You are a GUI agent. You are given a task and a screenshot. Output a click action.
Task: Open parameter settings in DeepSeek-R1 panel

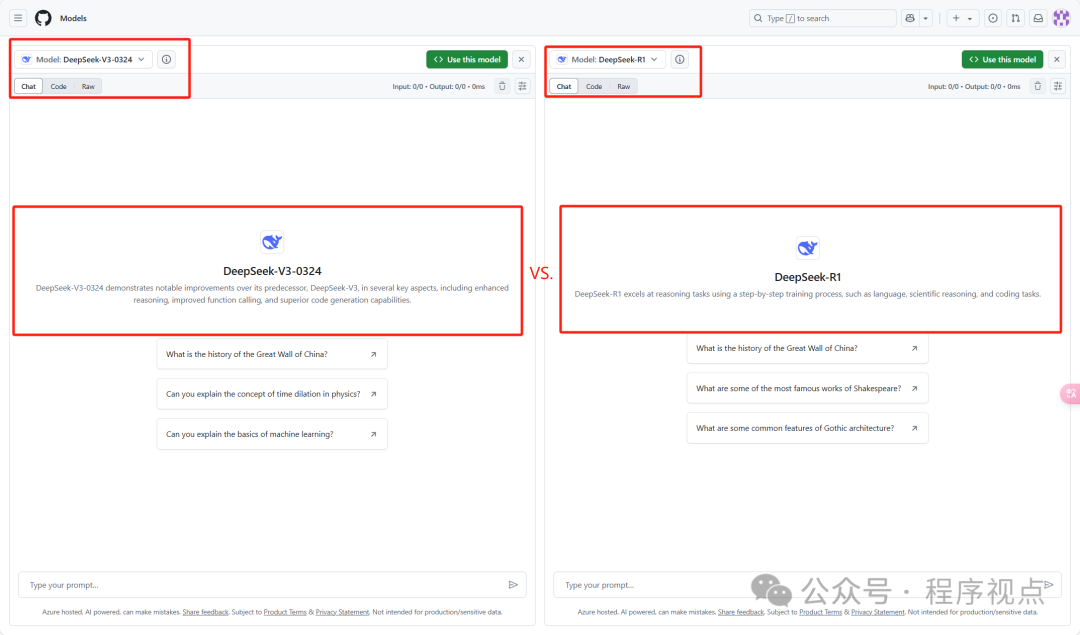pos(1058,86)
